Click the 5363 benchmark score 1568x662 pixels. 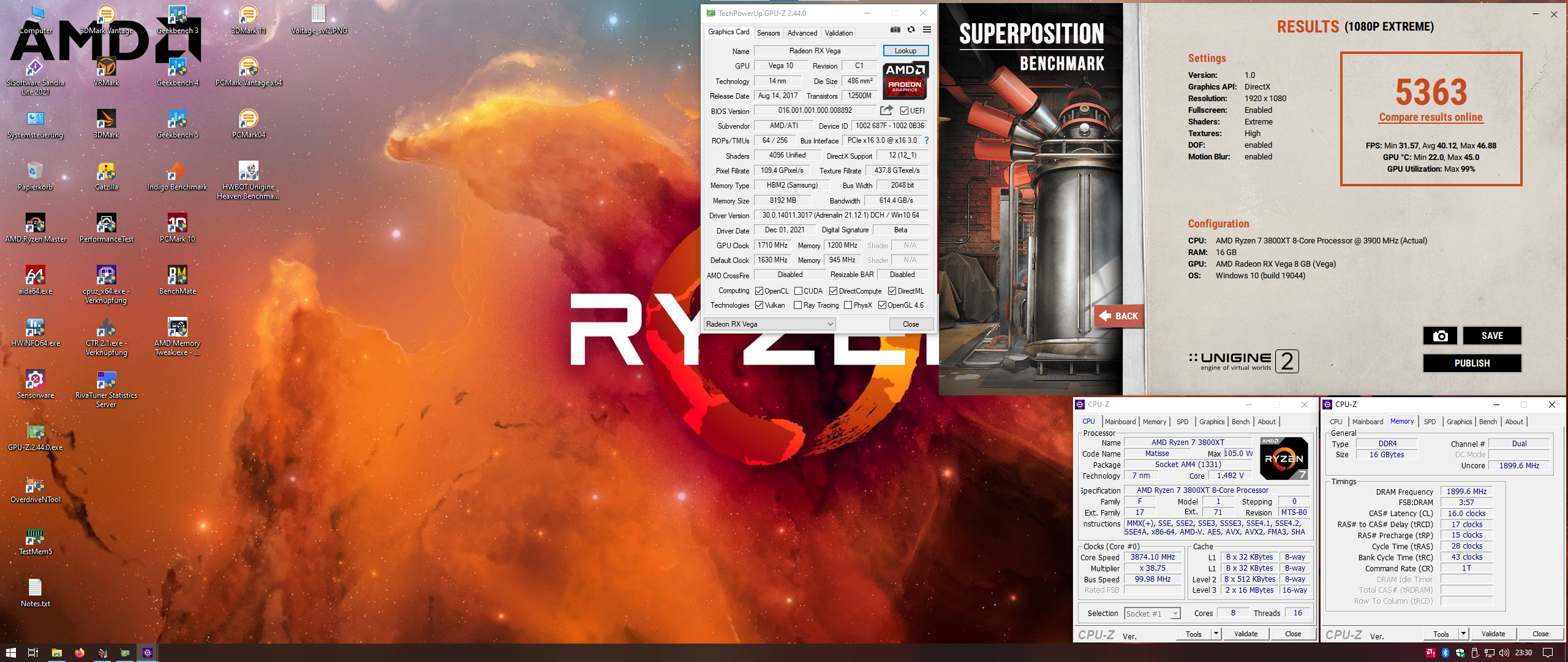pyautogui.click(x=1431, y=93)
